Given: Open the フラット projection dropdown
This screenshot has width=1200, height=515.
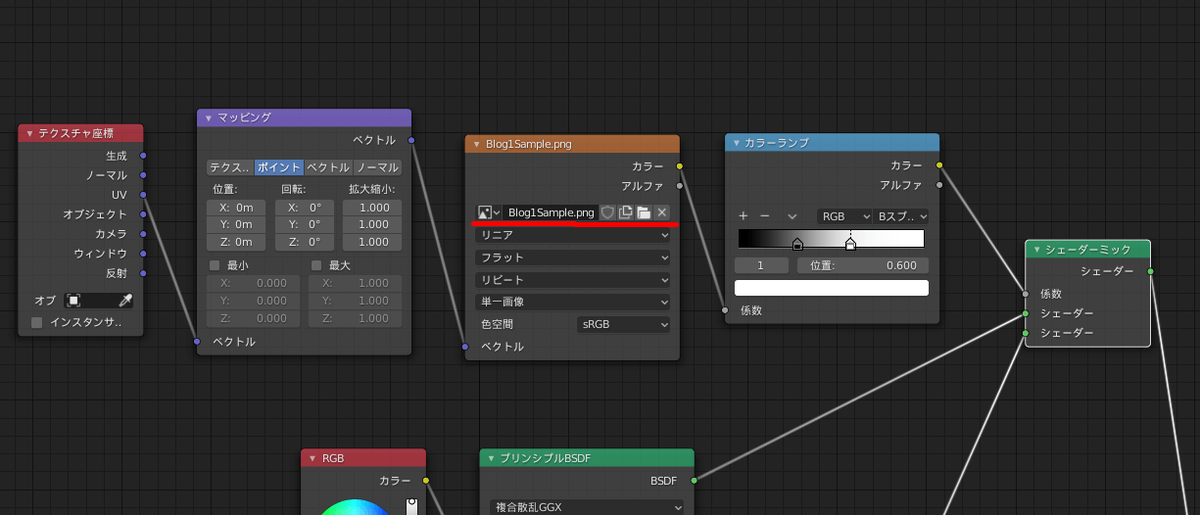Looking at the screenshot, I should click(x=573, y=257).
